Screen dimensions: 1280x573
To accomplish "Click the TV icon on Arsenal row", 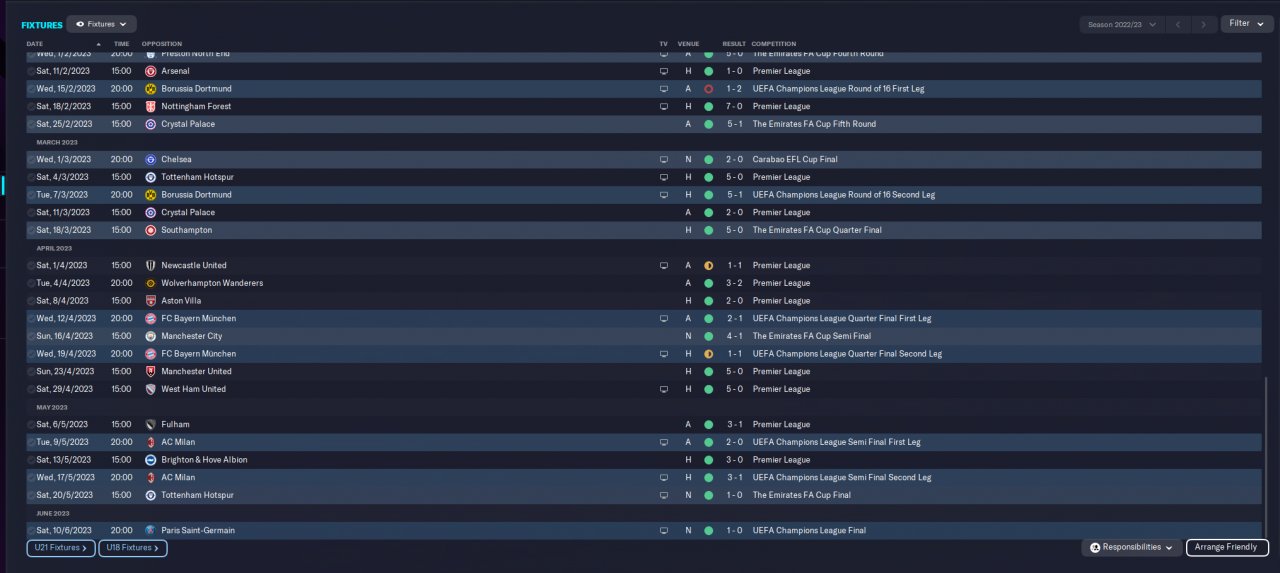I will pos(663,72).
